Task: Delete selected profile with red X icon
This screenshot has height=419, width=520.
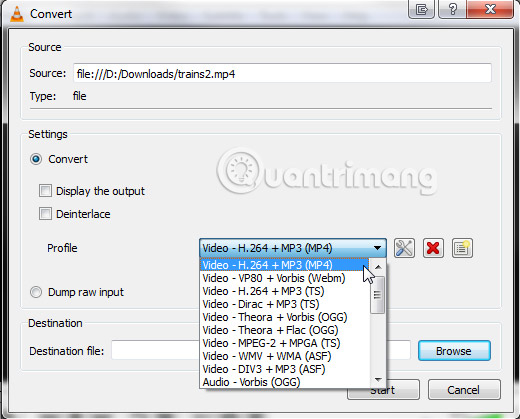Action: click(433, 248)
